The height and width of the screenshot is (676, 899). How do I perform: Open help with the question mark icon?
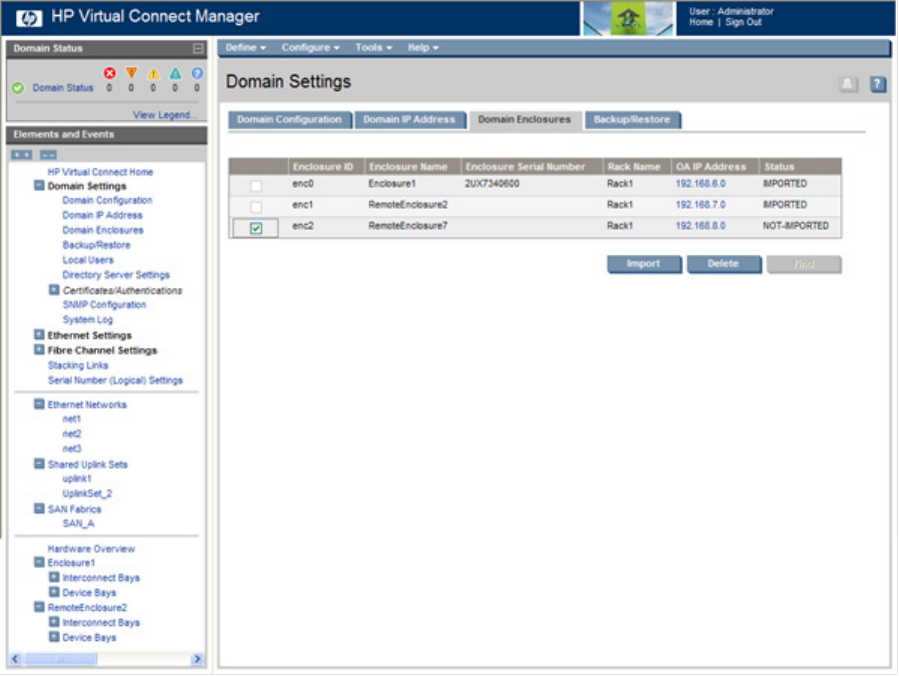(x=878, y=85)
